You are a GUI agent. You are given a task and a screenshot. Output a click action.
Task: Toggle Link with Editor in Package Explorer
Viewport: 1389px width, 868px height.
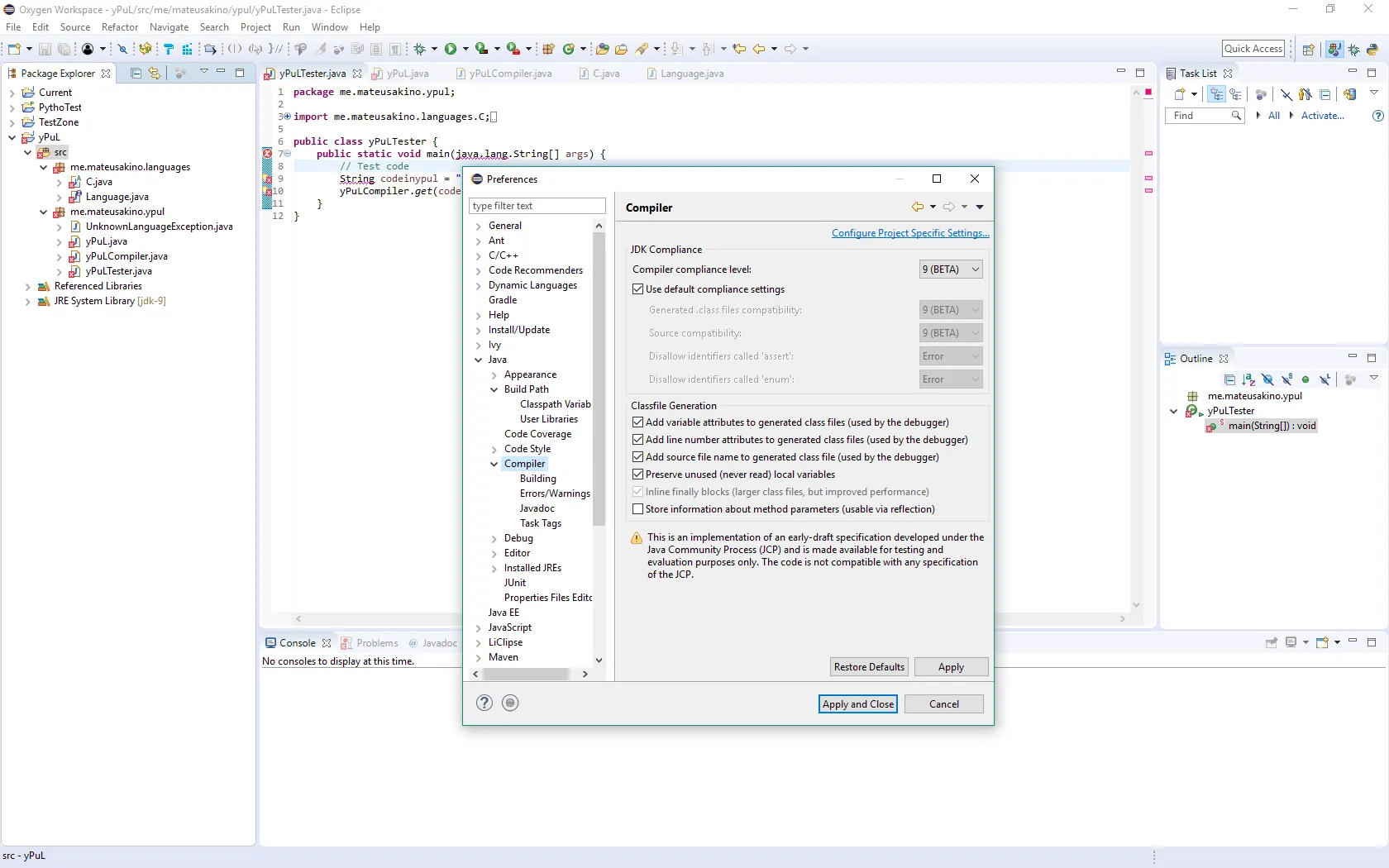(155, 74)
